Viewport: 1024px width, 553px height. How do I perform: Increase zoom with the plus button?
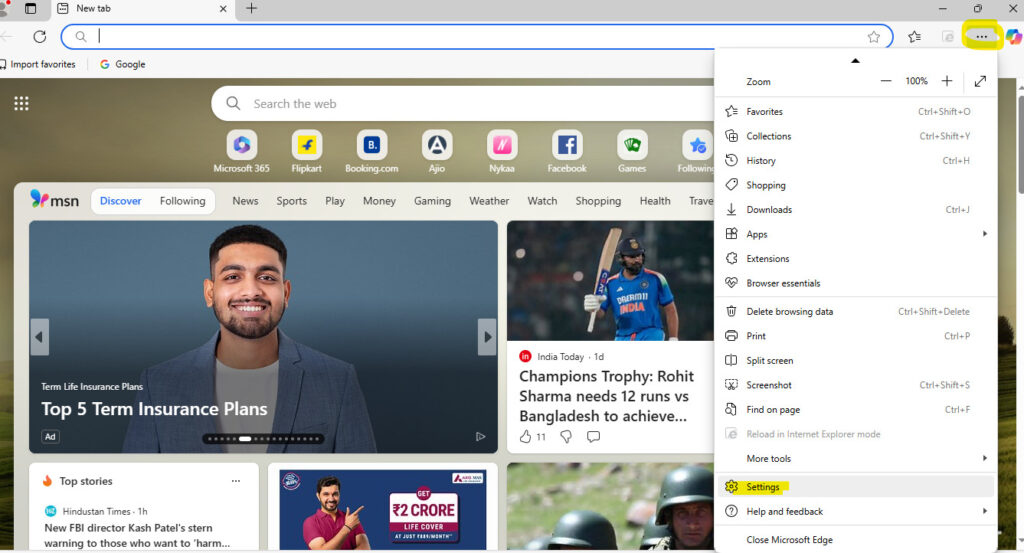947,81
